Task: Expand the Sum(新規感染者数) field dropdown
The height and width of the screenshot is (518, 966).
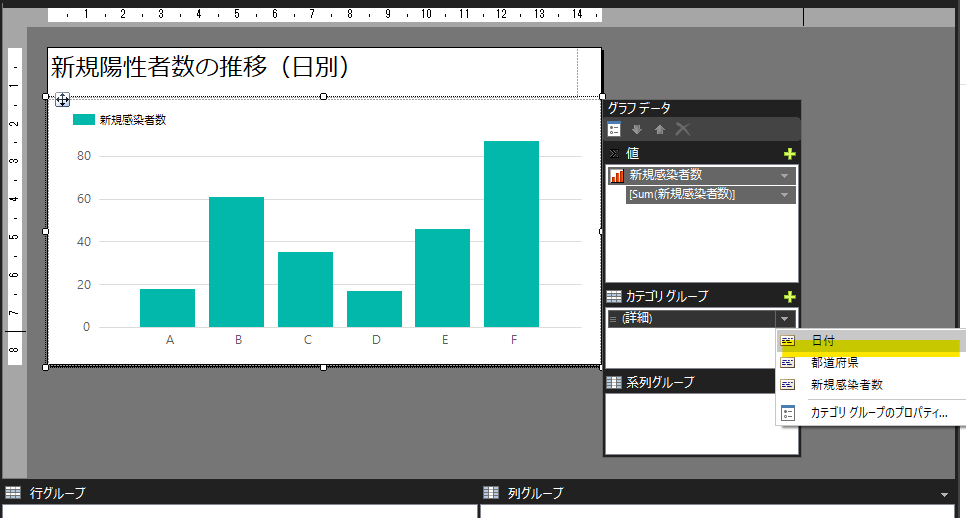Action: pyautogui.click(x=785, y=194)
